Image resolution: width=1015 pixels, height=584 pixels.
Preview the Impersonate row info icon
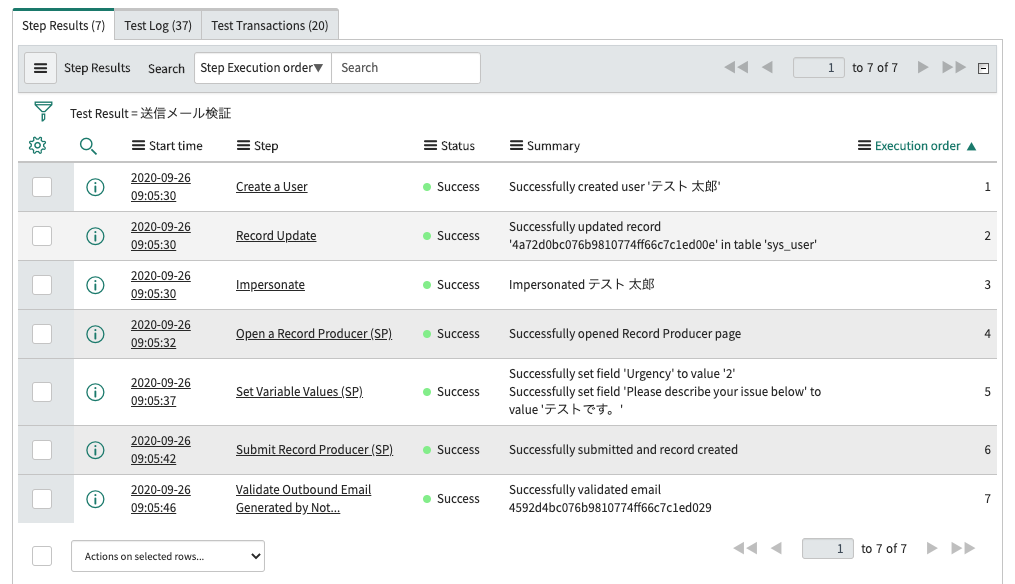(x=96, y=285)
